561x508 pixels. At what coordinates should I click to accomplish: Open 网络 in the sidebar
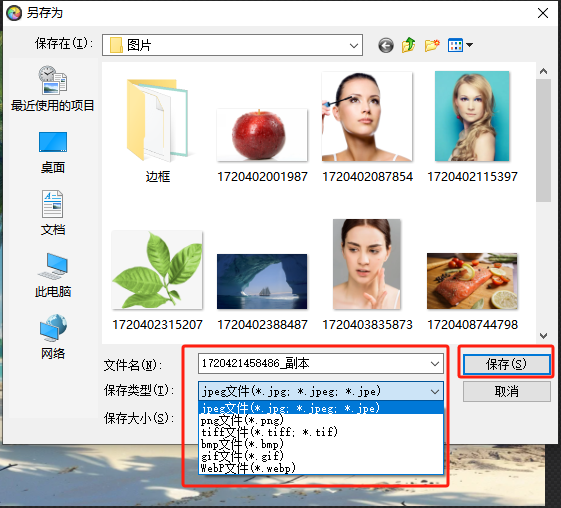53,337
